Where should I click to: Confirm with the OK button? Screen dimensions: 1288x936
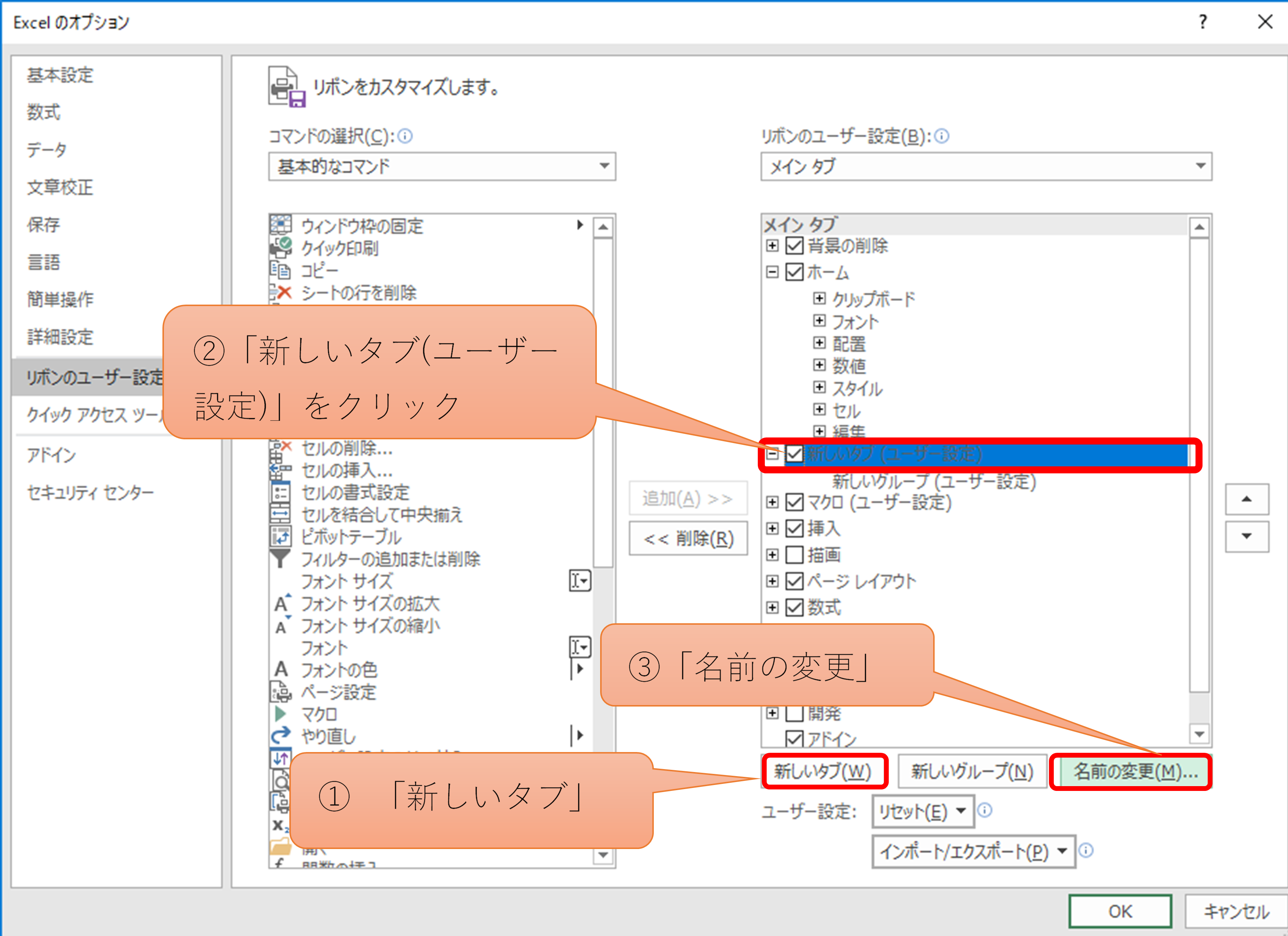pyautogui.click(x=1120, y=911)
